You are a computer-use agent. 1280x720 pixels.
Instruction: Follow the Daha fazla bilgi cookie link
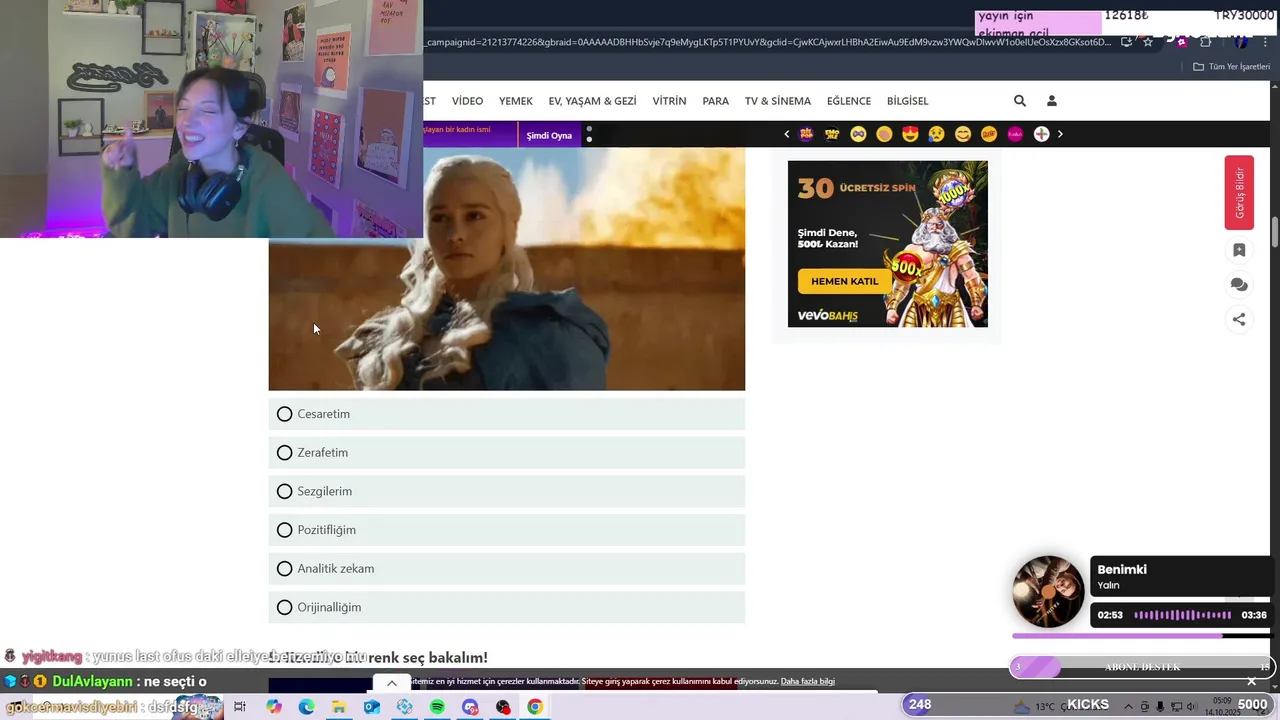[807, 682]
